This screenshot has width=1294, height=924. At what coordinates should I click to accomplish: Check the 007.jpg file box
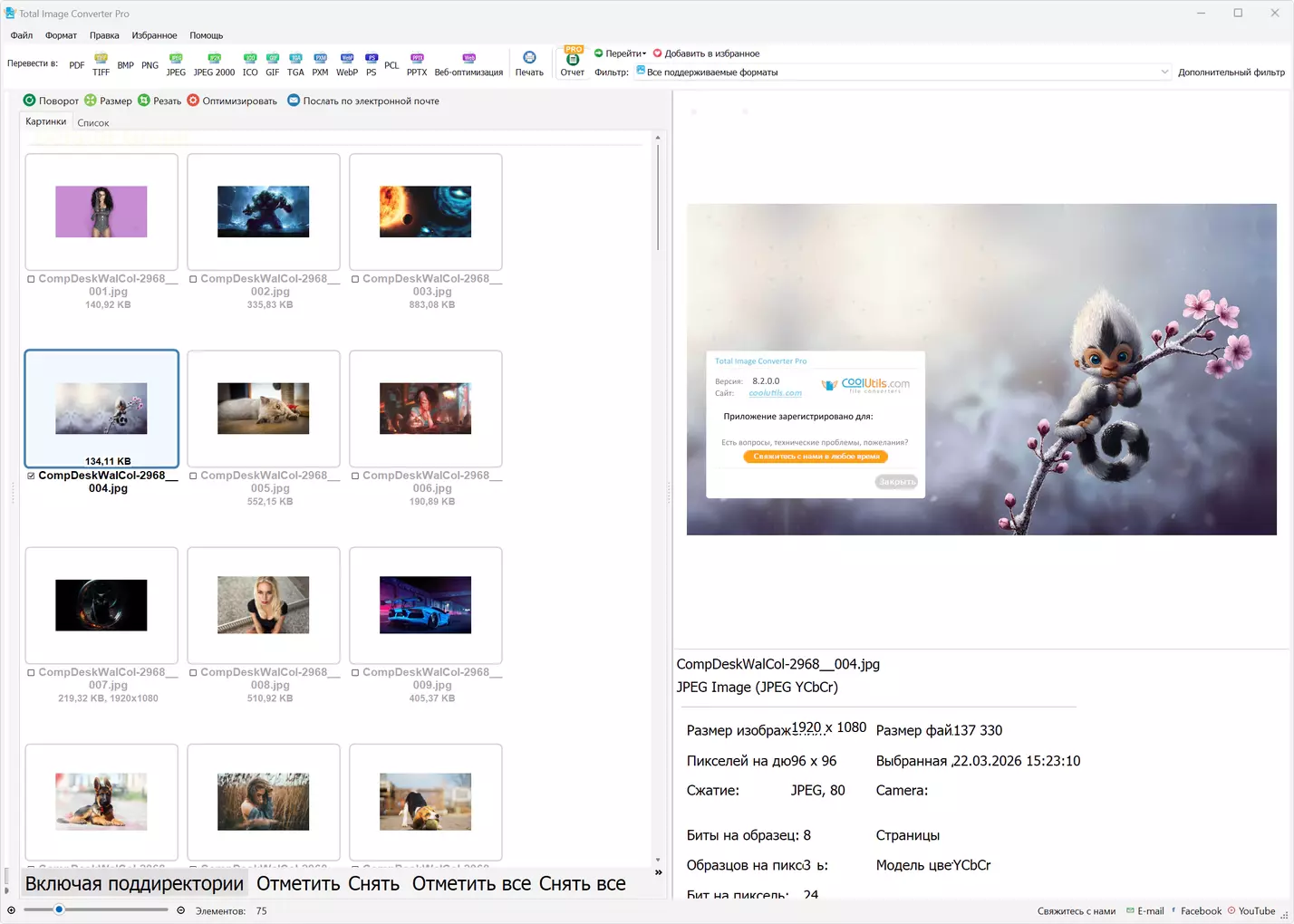[31, 673]
